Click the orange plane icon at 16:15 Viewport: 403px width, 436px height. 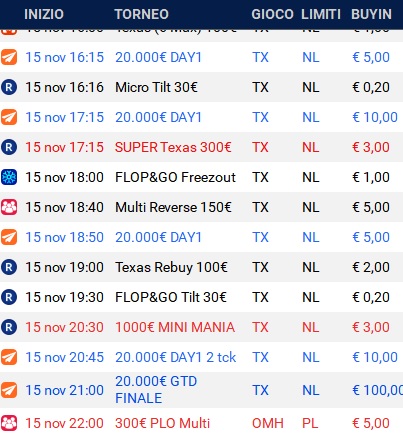tap(9, 57)
